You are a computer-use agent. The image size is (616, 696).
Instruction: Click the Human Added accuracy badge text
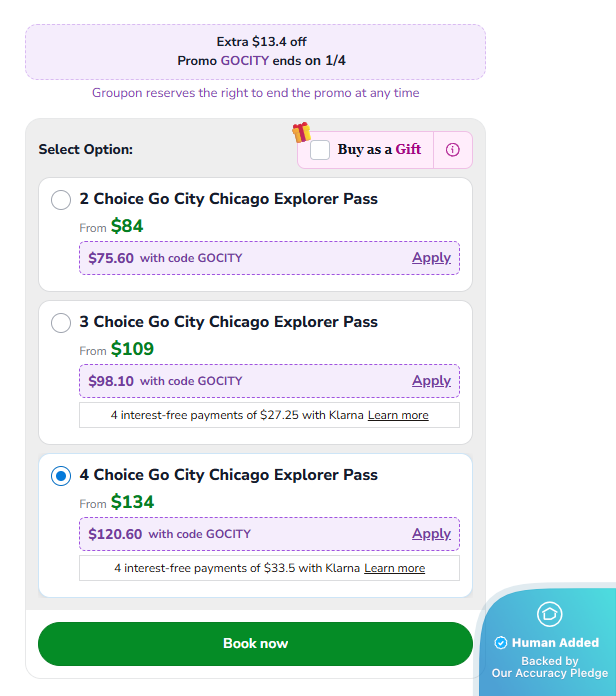[555, 643]
